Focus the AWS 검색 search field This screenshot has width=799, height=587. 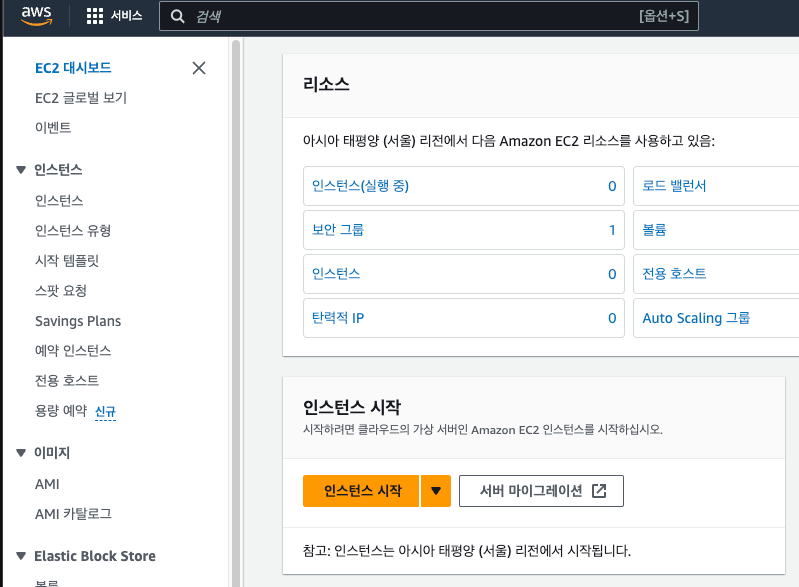tap(429, 16)
